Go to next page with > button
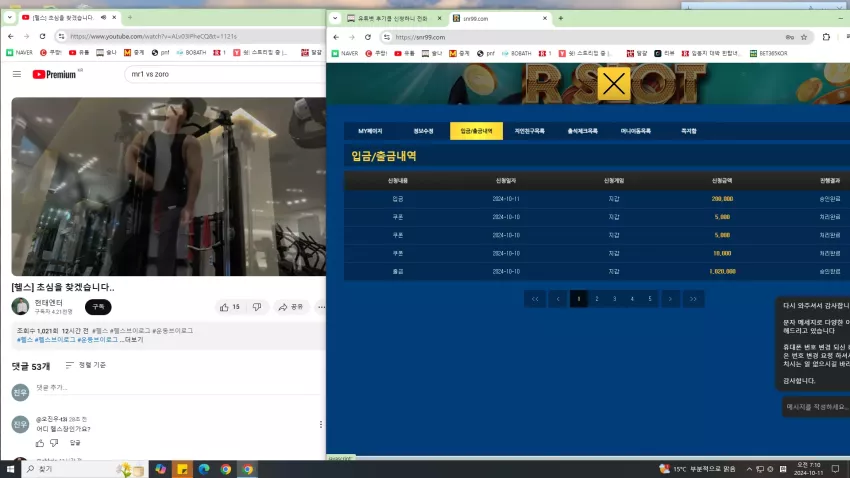850x478 pixels. pyautogui.click(x=671, y=299)
